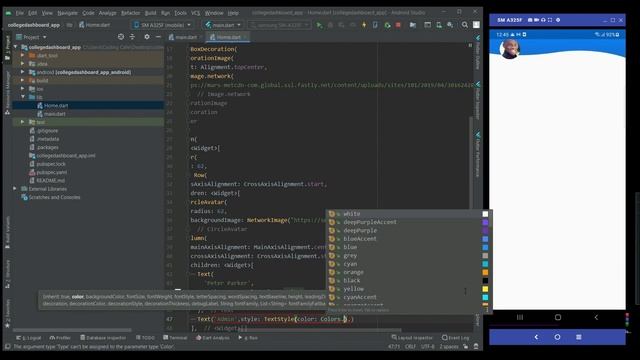Open the File menu
The height and width of the screenshot is (360, 640).
tap(20, 13)
